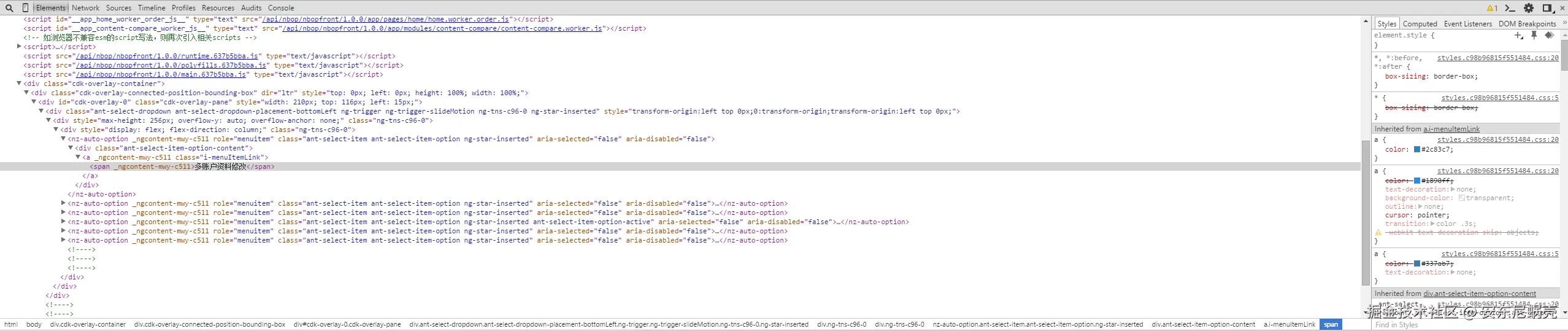Select the Styles sidebar tab
This screenshot has height=331, width=1568.
1386,23
